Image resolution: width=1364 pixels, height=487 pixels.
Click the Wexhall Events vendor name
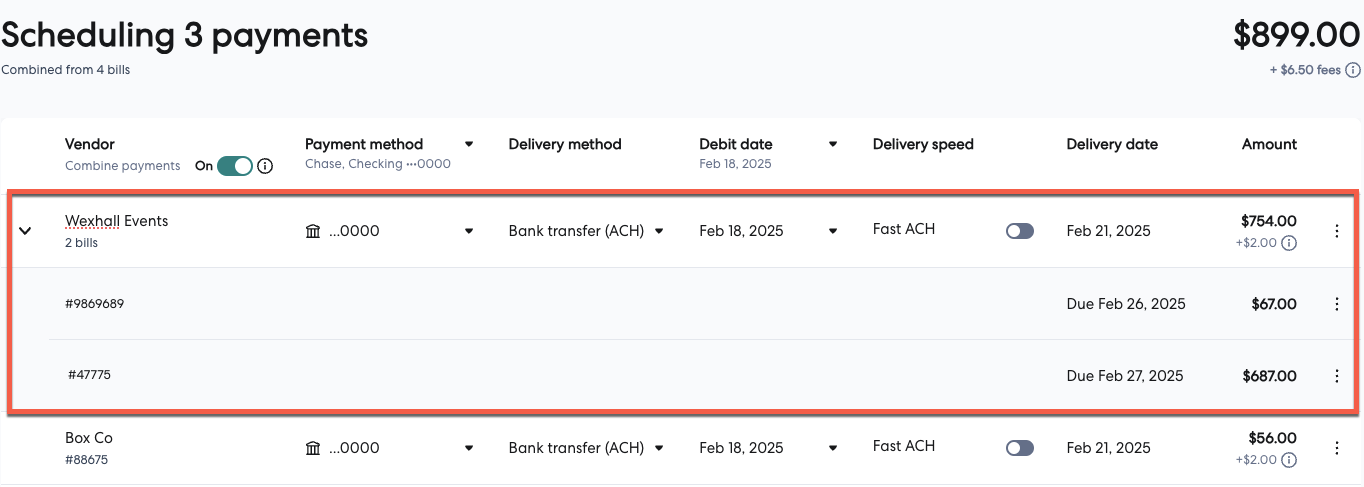coord(116,221)
